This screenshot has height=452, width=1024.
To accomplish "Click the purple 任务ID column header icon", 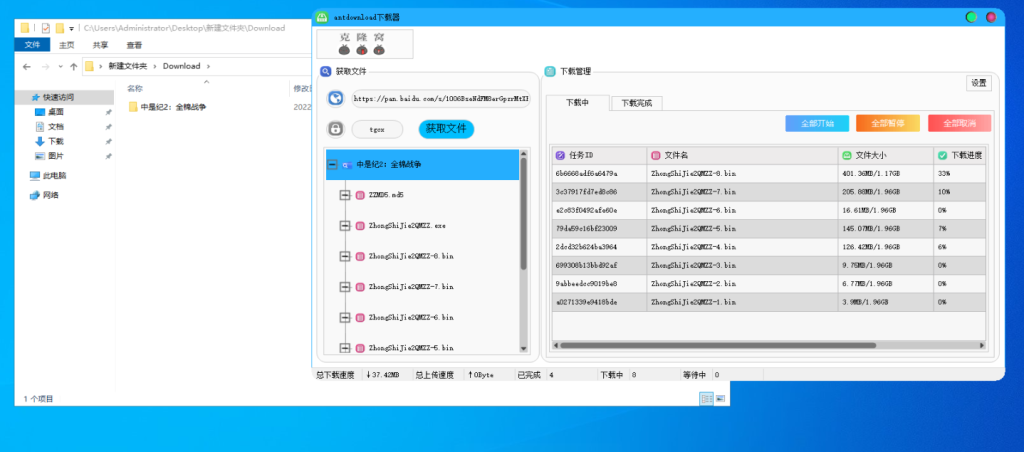I will [x=560, y=155].
